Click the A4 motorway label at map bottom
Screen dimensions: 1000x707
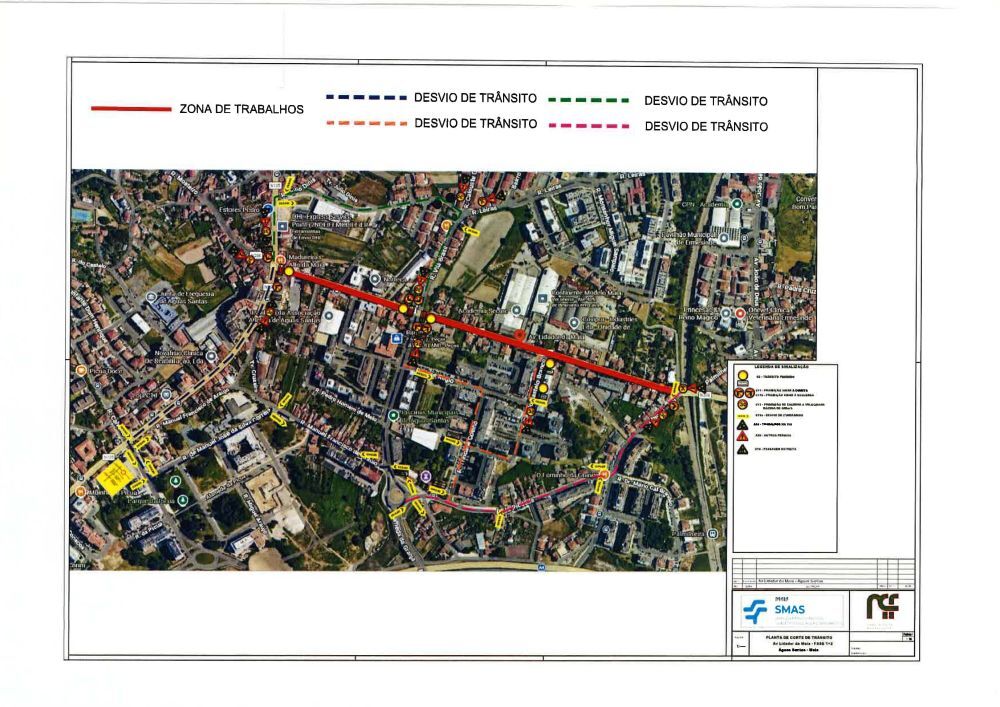coord(541,567)
